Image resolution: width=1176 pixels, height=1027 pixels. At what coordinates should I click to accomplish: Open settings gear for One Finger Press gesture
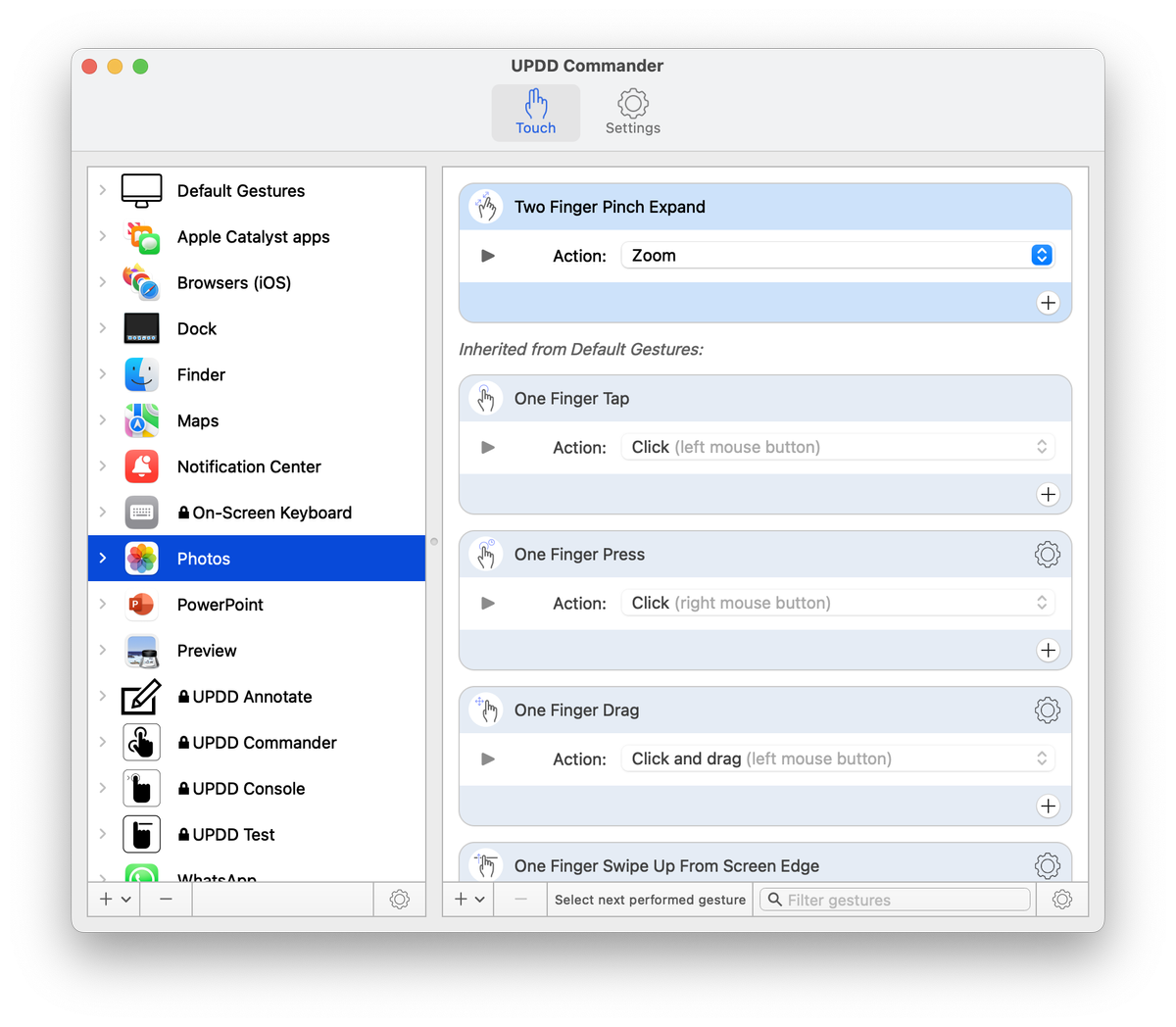pos(1047,554)
